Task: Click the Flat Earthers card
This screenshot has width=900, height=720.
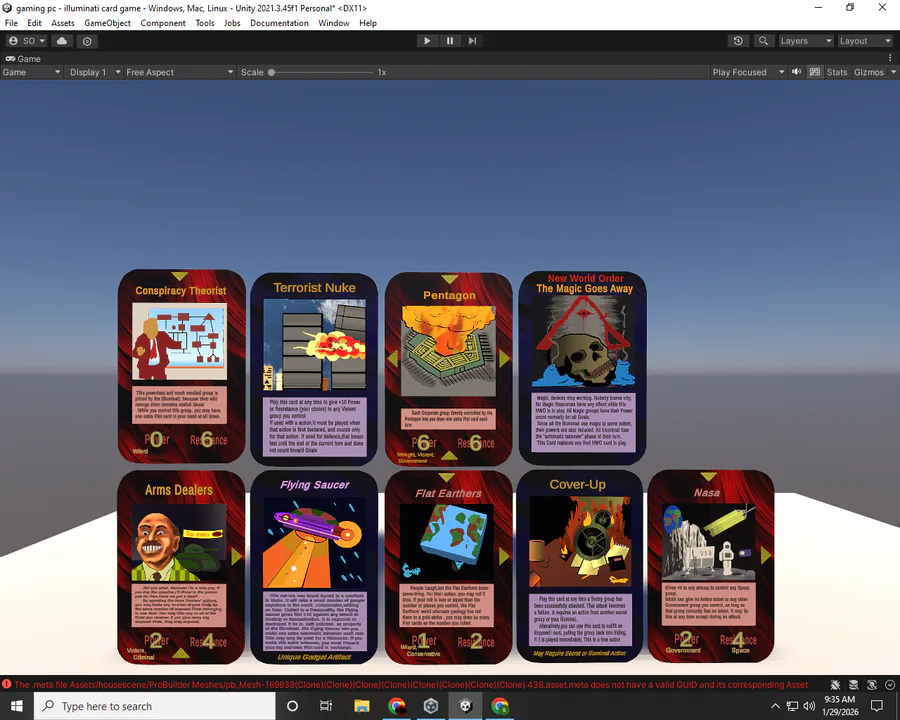Action: coord(448,567)
